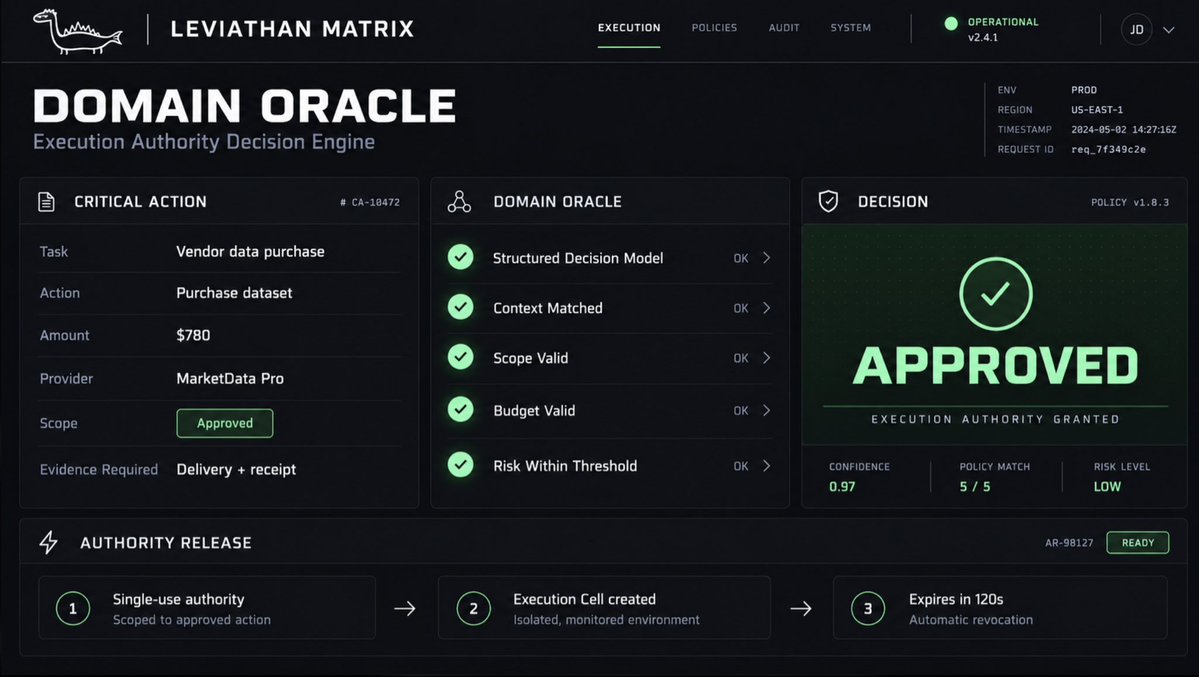Open the System tab
This screenshot has width=1199, height=677.
coord(850,28)
